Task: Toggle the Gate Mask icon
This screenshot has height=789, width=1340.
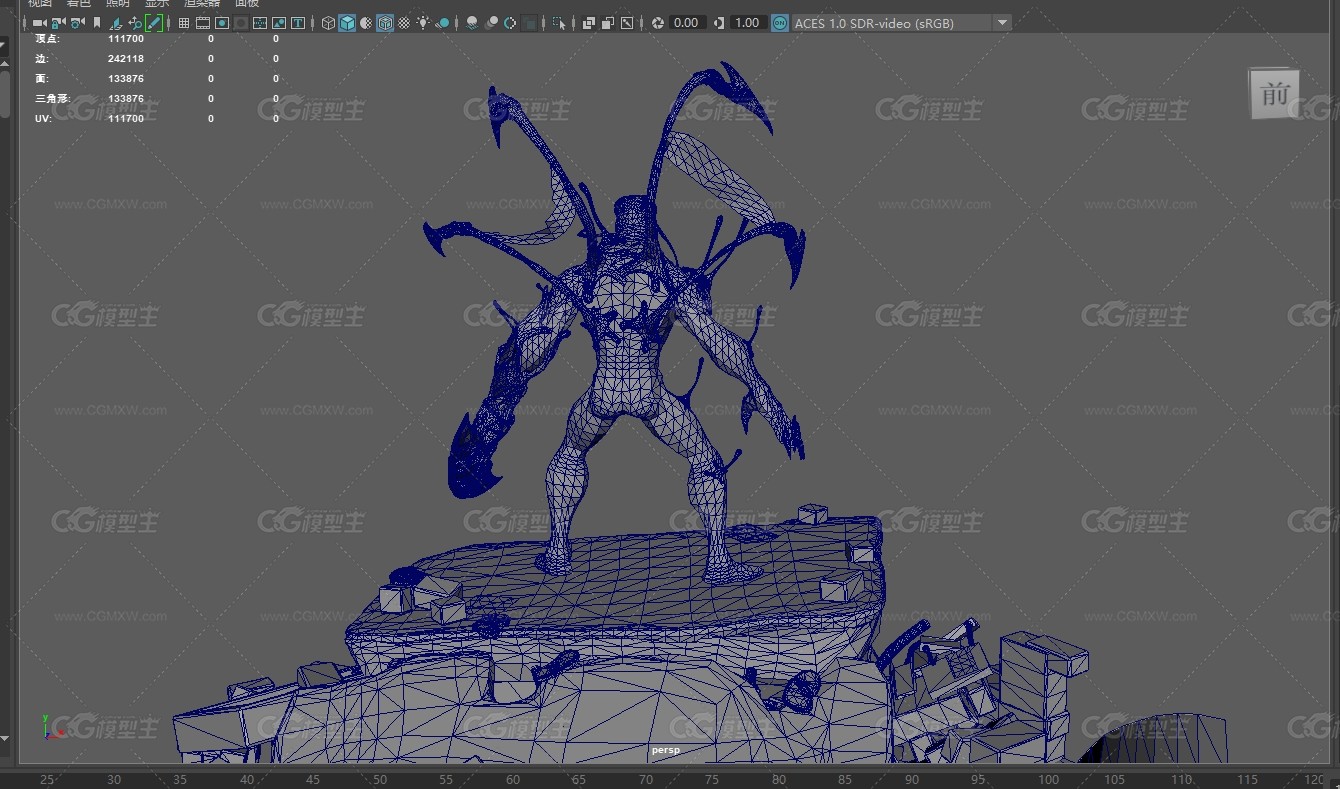Action: pyautogui.click(x=241, y=23)
